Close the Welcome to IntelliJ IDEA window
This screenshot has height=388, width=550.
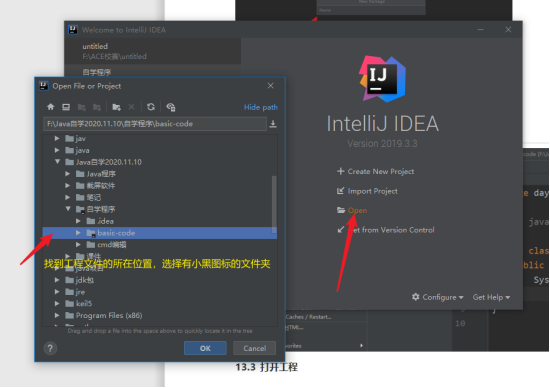click(x=508, y=30)
